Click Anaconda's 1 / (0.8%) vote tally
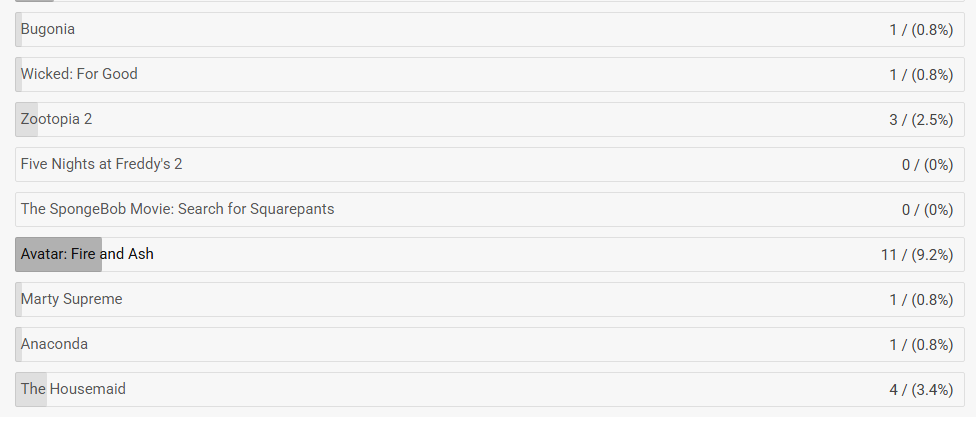 921,345
